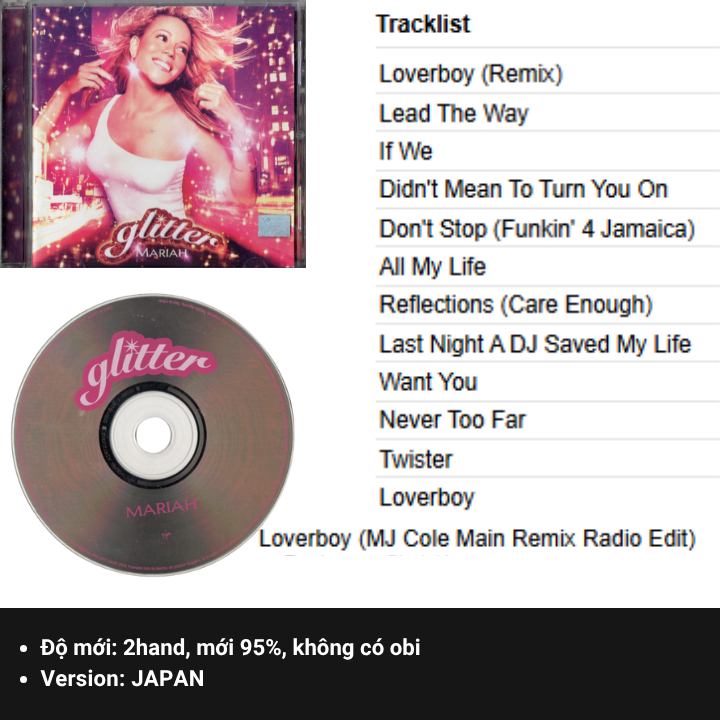The height and width of the screenshot is (720, 720).
Task: Click the small sticker on album cover
Action: [274, 226]
